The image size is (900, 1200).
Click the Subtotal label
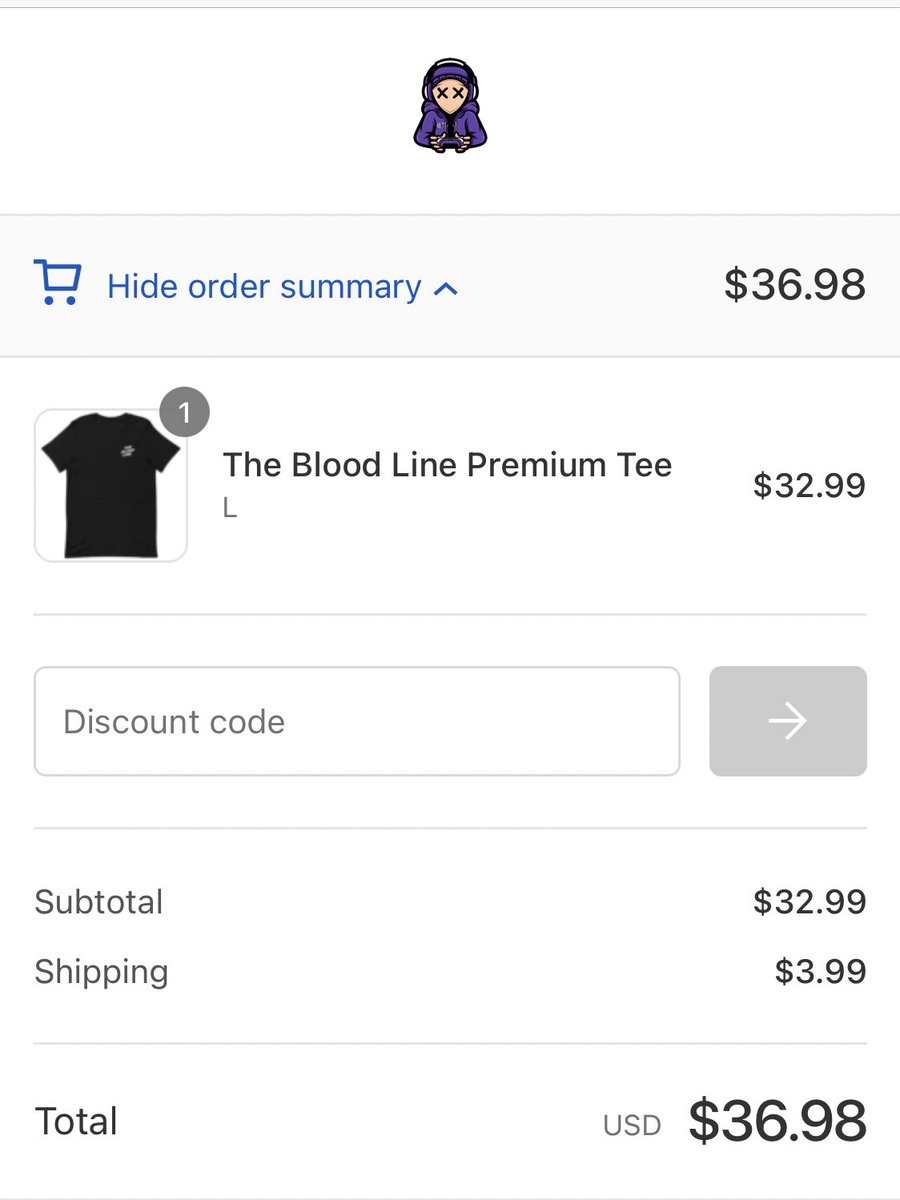[99, 902]
